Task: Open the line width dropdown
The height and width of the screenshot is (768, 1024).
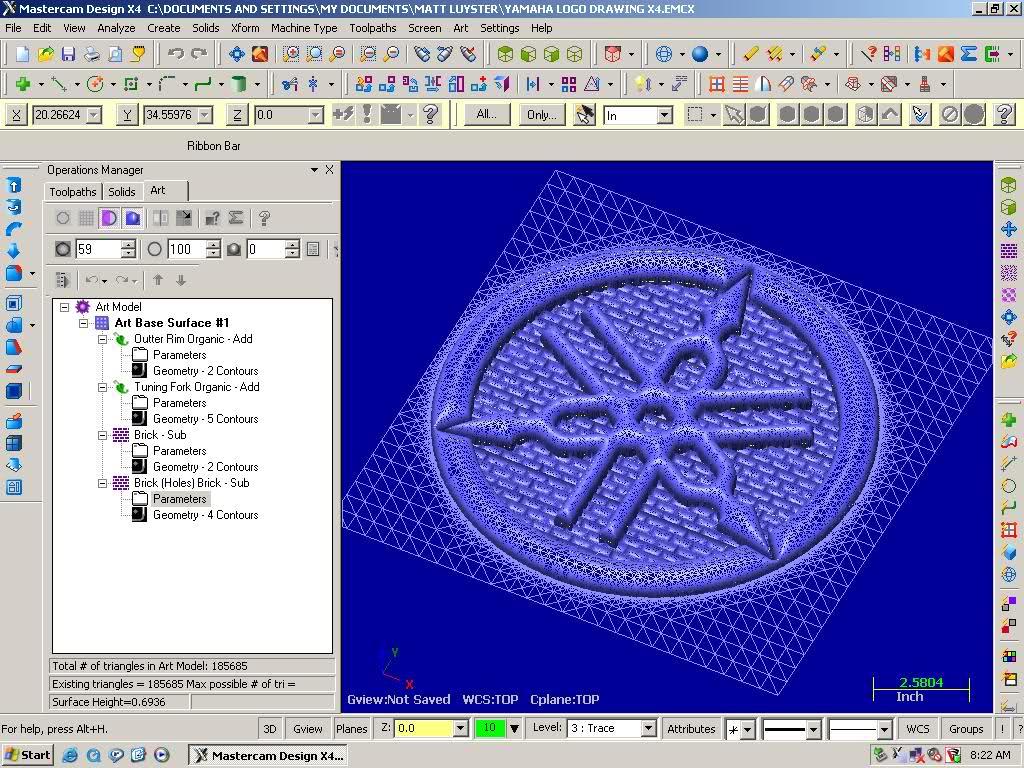Action: pos(885,729)
